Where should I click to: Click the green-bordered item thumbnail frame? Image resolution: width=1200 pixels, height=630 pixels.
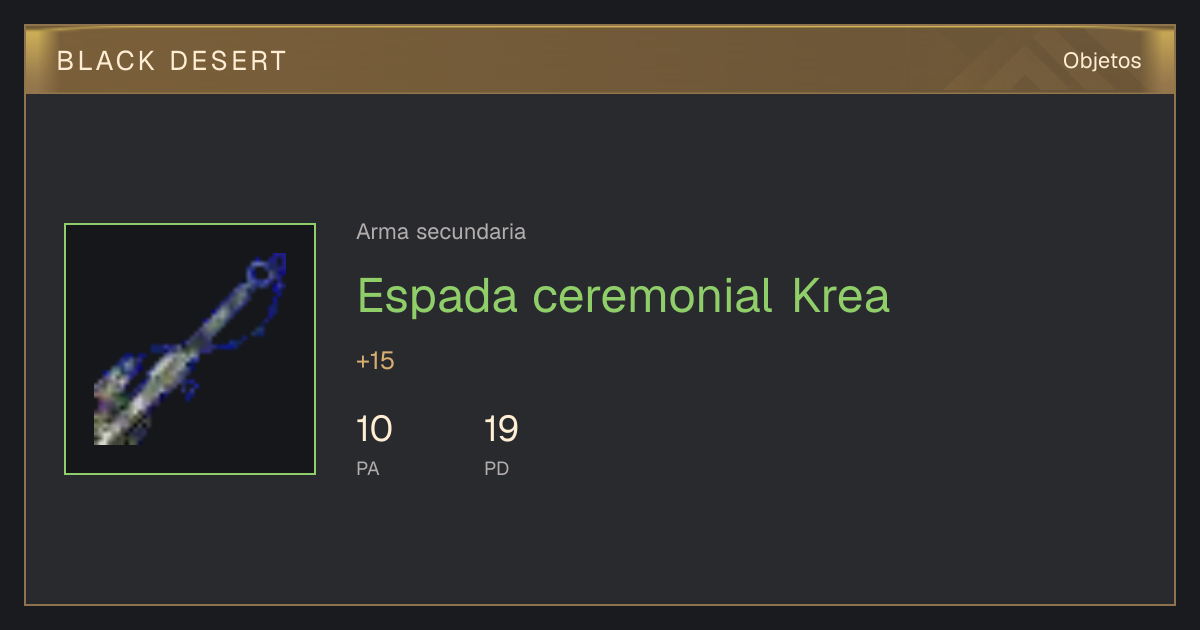(190, 349)
